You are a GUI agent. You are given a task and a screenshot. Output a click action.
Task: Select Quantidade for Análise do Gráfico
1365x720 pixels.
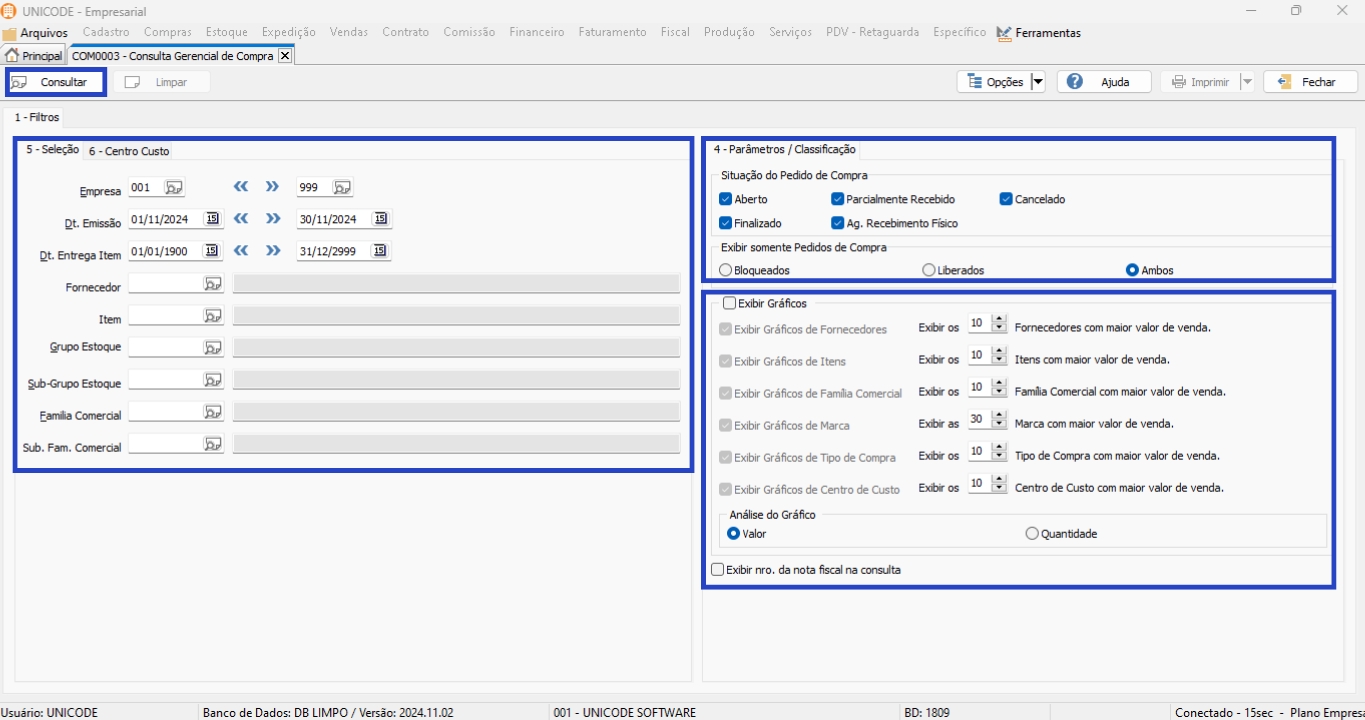tap(1032, 534)
